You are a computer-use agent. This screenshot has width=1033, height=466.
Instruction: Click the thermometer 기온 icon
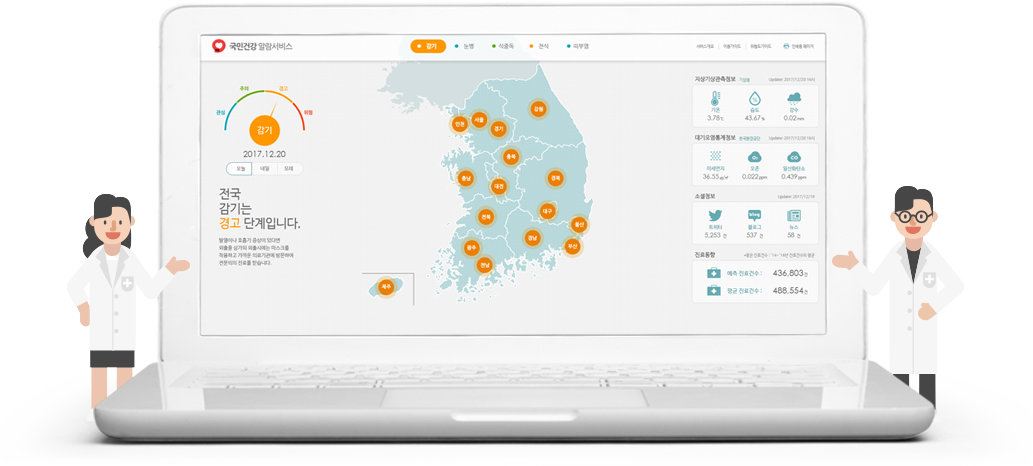point(715,100)
